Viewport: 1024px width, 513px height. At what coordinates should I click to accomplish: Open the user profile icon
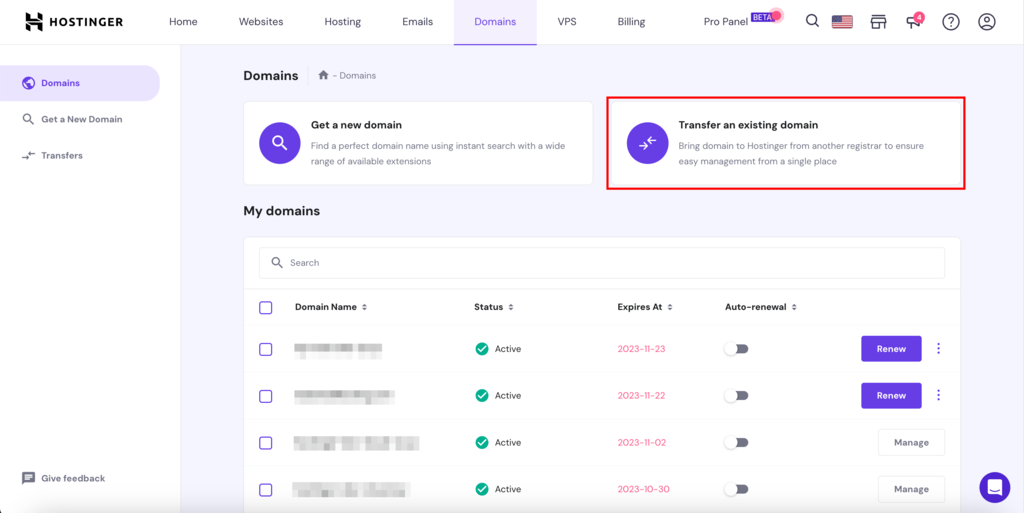click(x=986, y=22)
